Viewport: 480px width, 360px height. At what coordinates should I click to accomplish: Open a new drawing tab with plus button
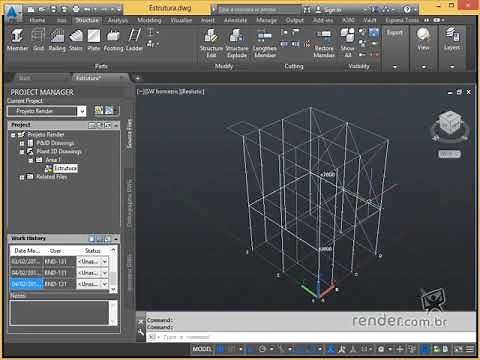[137, 78]
